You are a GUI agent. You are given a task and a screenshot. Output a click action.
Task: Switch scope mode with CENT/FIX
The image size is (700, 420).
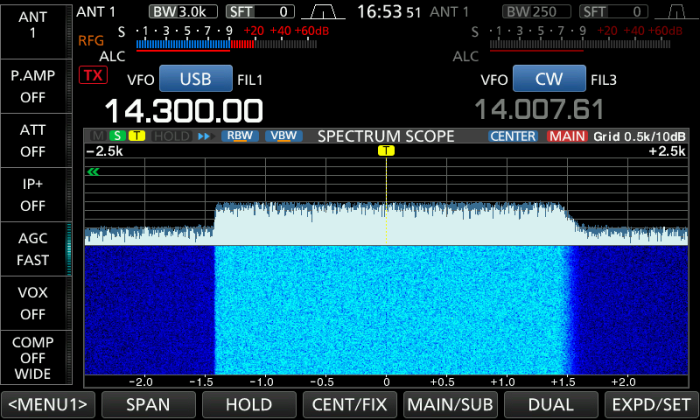(x=350, y=405)
